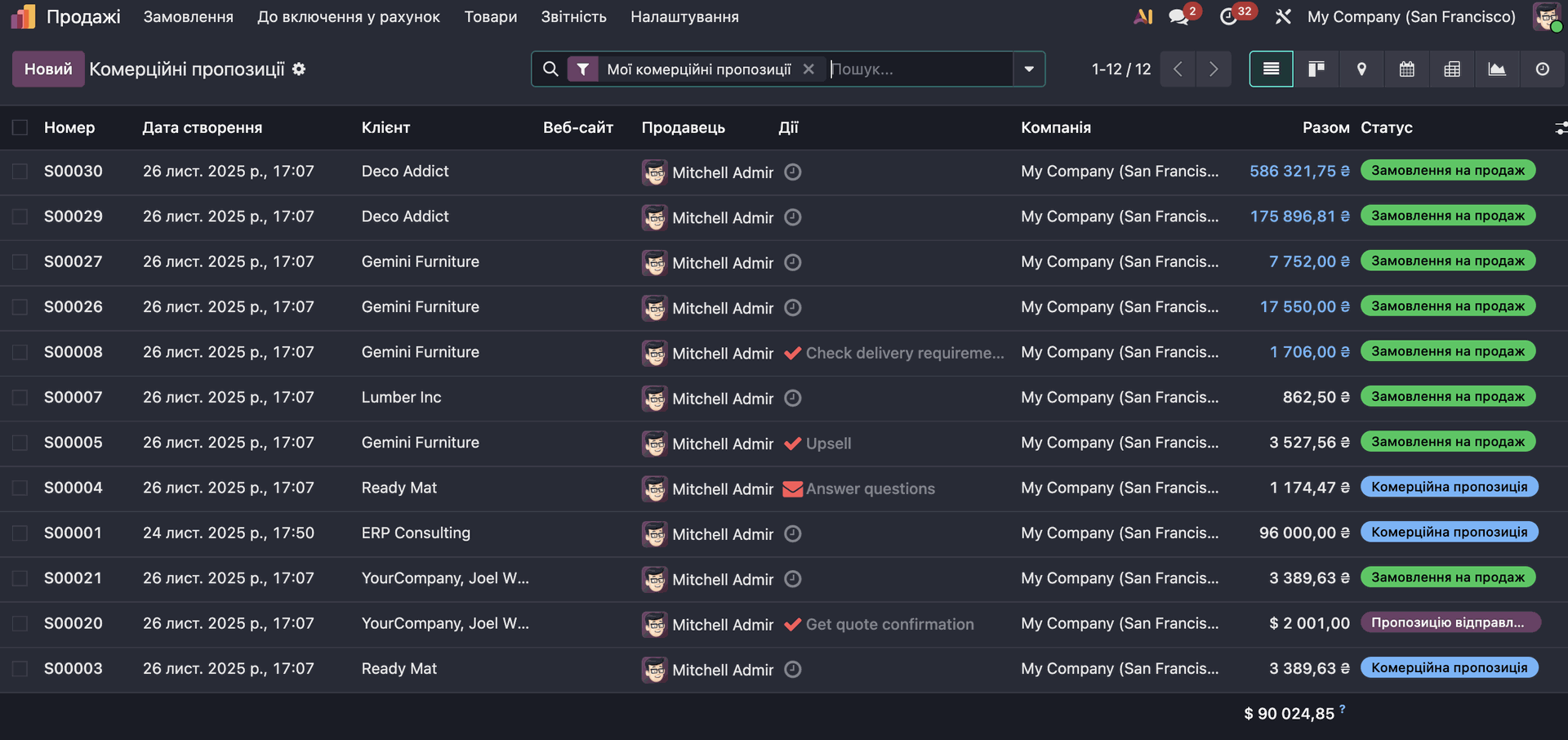Toggle the select-all header checkbox
1568x740 pixels.
click(20, 127)
